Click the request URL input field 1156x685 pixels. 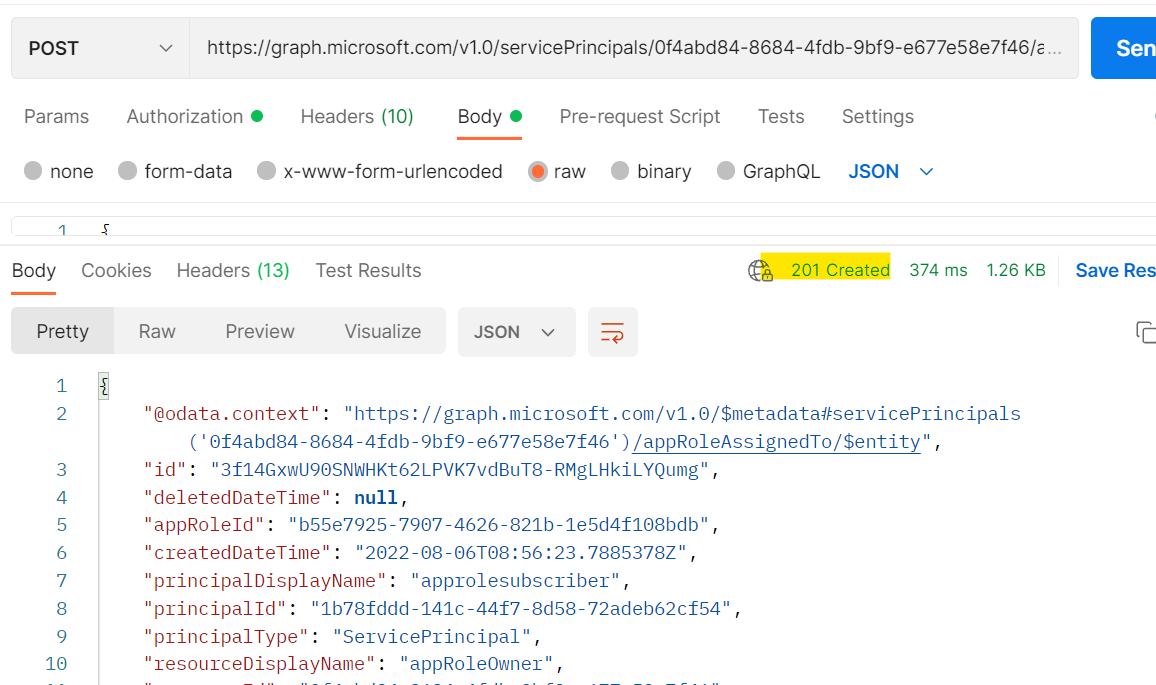[x=633, y=48]
